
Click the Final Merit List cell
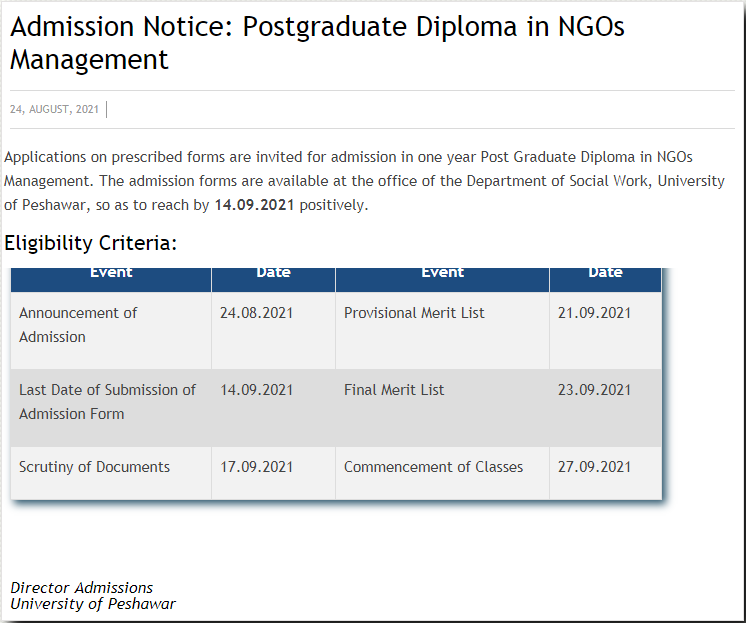pyautogui.click(x=394, y=390)
